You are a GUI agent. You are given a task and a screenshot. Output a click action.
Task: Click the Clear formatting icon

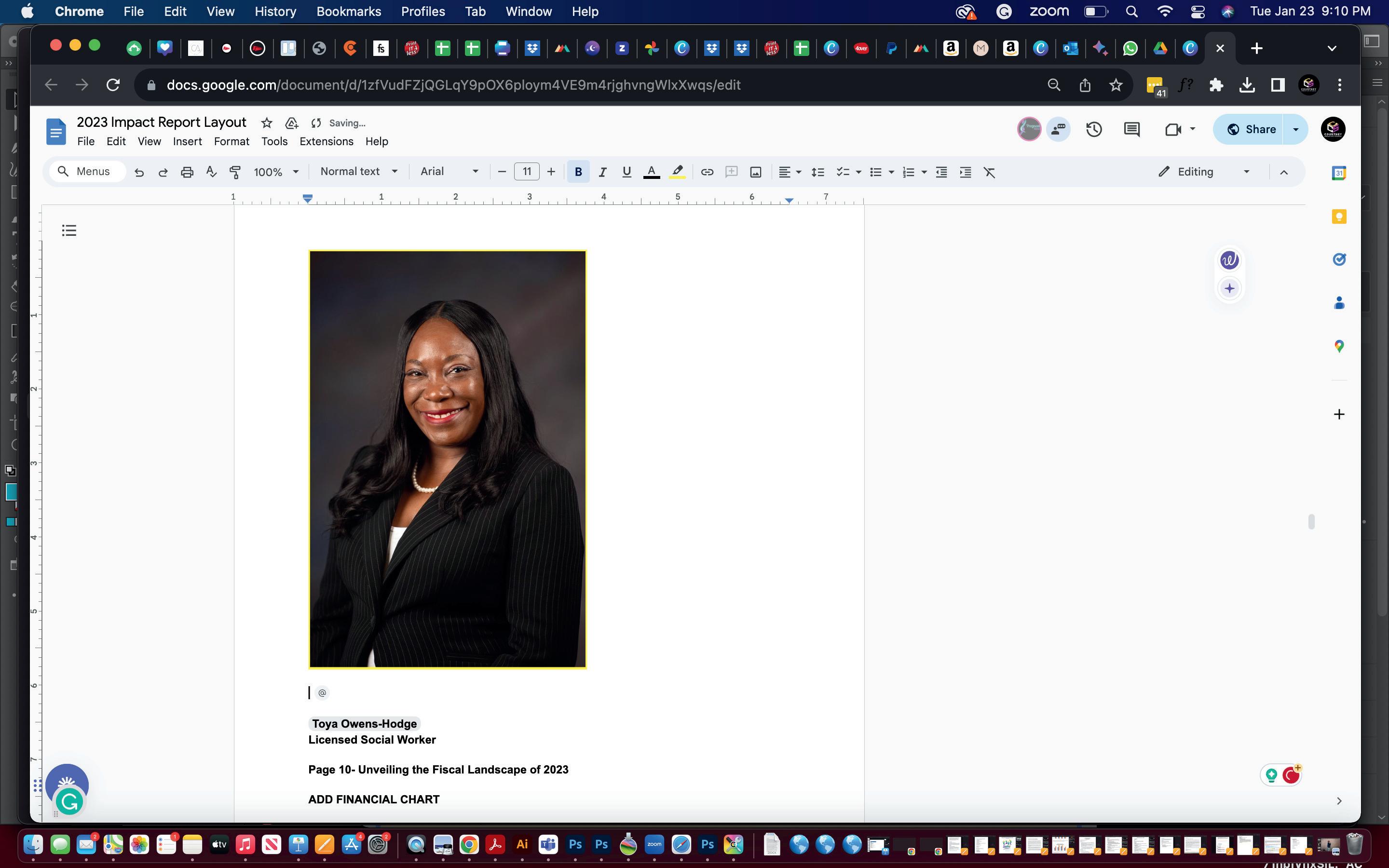990,172
